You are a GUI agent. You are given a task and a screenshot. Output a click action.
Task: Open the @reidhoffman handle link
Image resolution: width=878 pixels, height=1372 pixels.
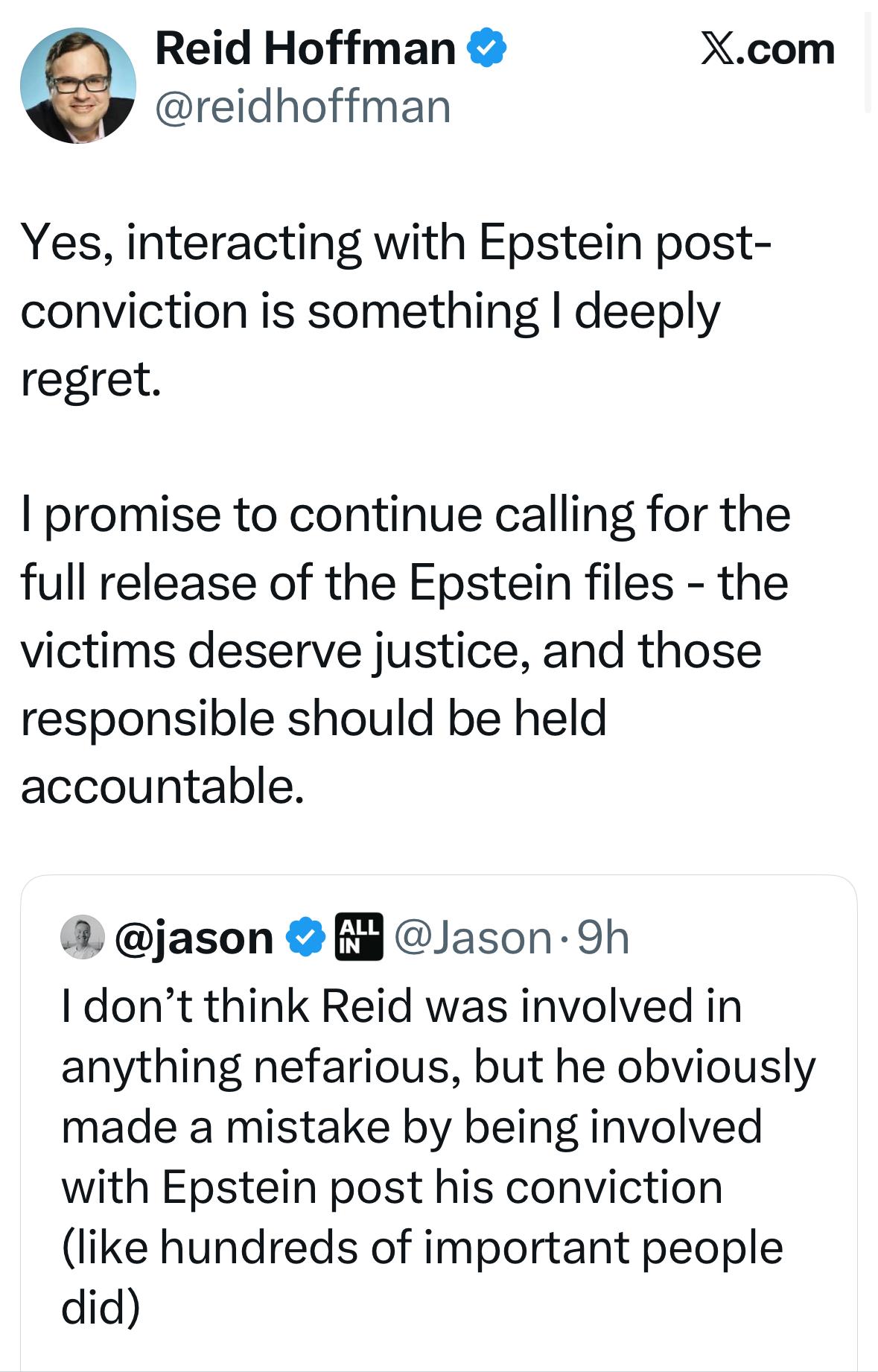(x=302, y=107)
